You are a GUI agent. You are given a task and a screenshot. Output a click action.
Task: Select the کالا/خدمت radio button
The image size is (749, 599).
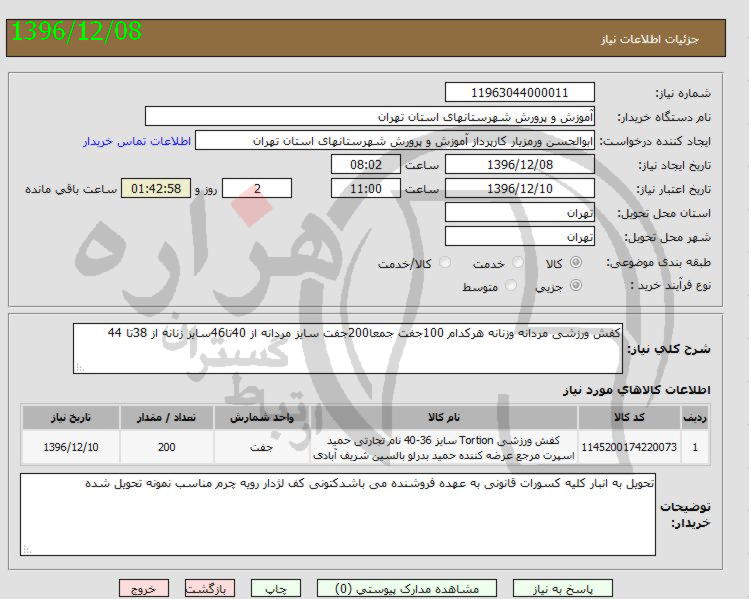point(445,262)
